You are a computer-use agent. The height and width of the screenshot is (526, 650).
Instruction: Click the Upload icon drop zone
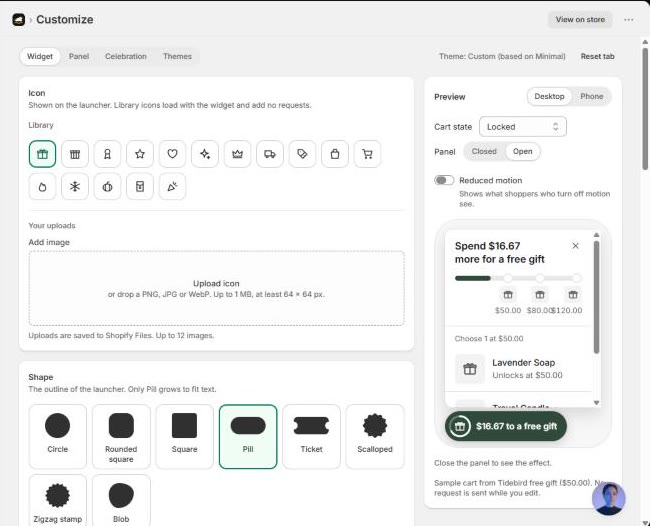tap(216, 288)
